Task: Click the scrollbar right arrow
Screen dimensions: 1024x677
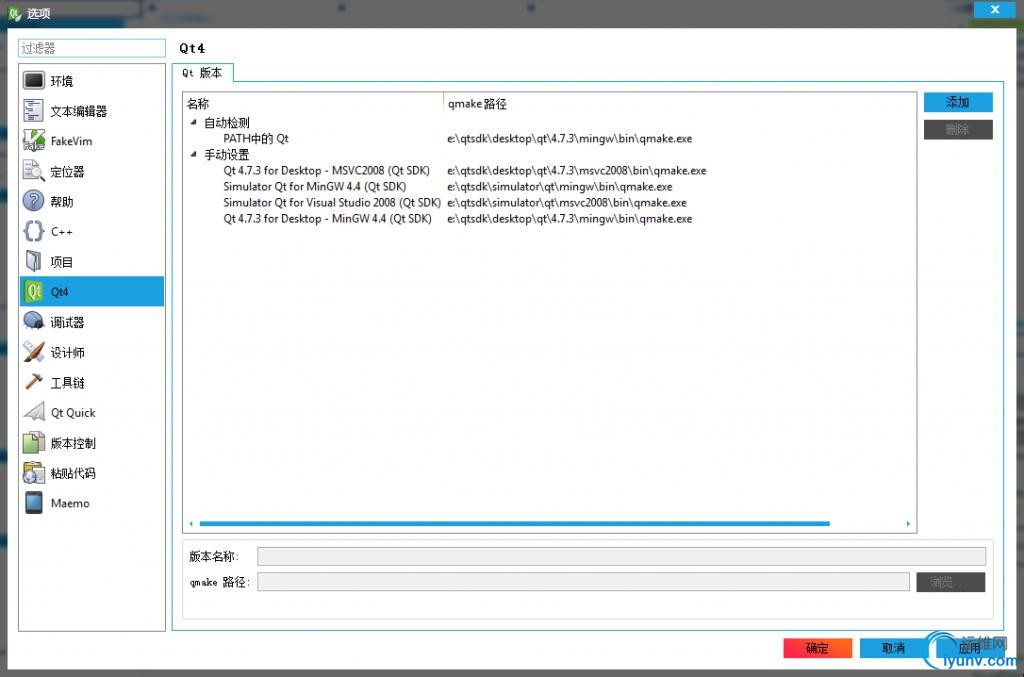Action: (908, 524)
